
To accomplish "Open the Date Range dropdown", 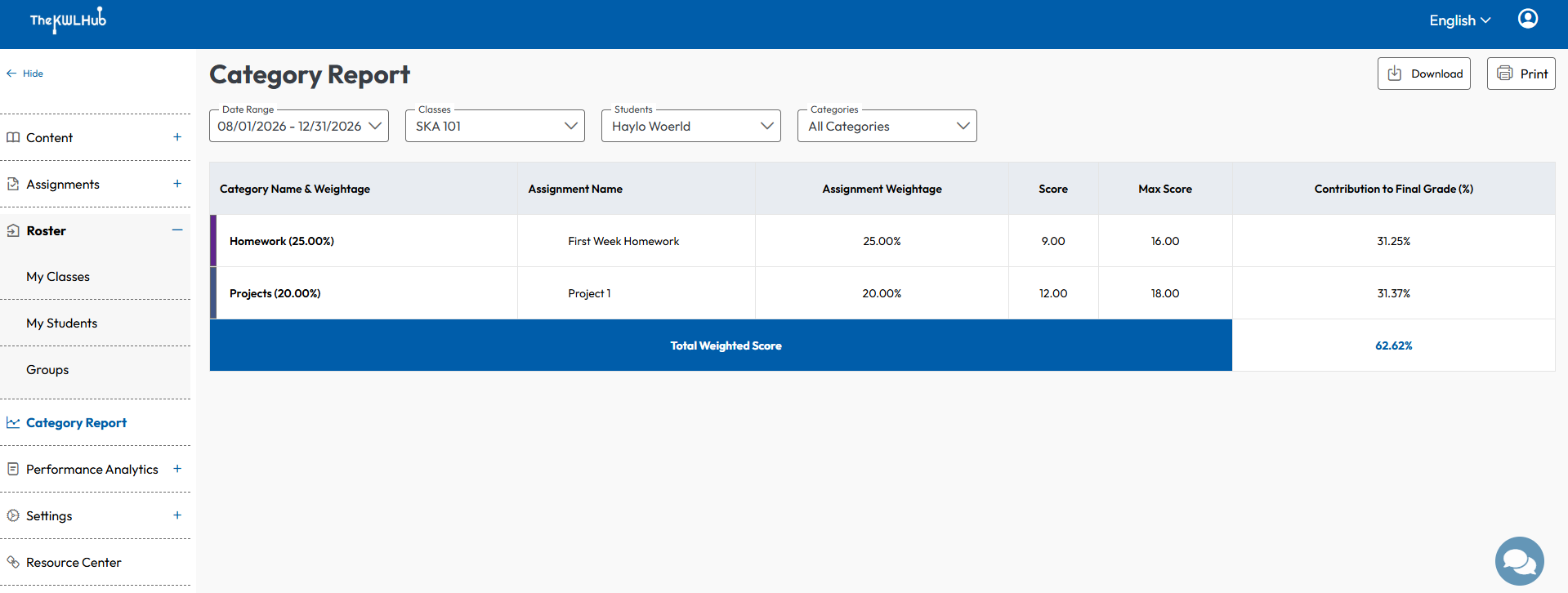I will pyautogui.click(x=299, y=126).
